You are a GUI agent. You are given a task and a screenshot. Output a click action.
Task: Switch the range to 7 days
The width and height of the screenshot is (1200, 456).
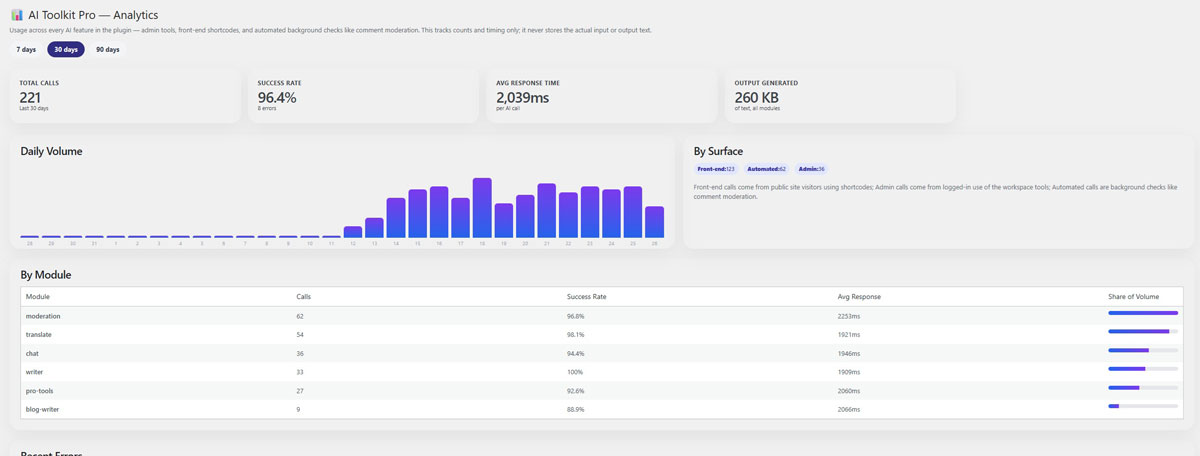pos(26,49)
